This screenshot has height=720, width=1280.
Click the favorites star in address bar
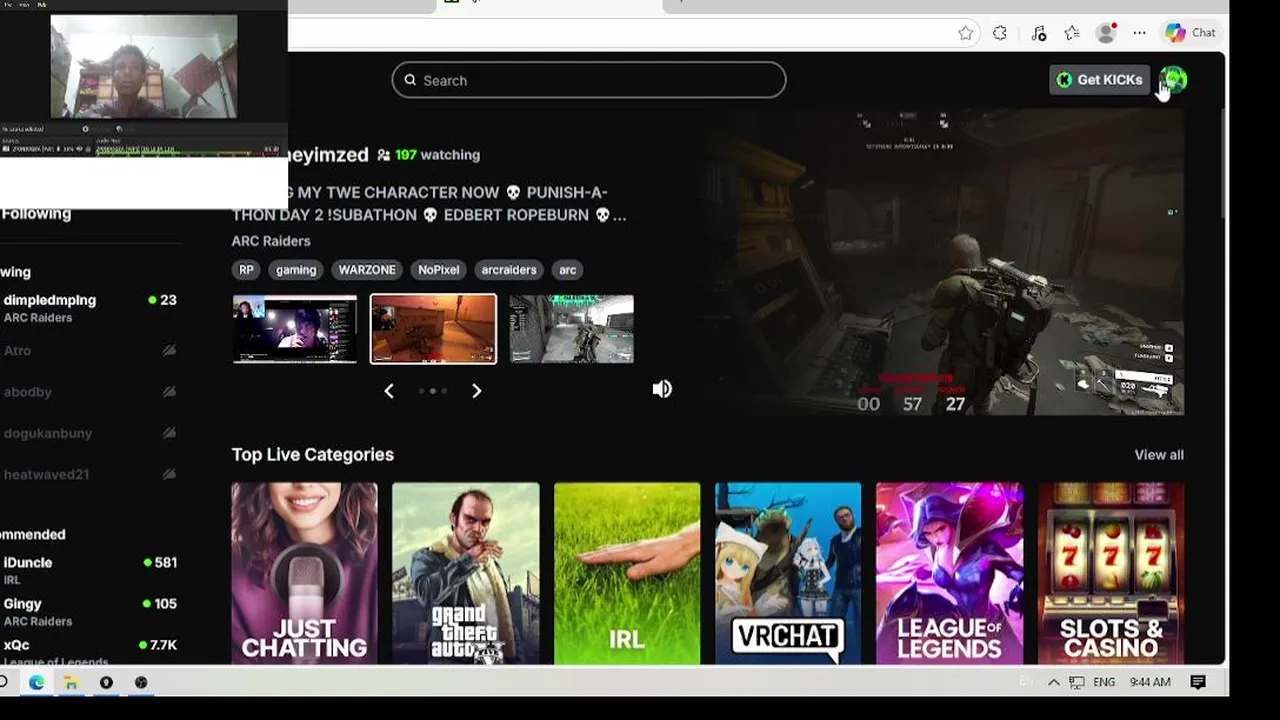[x=965, y=33]
